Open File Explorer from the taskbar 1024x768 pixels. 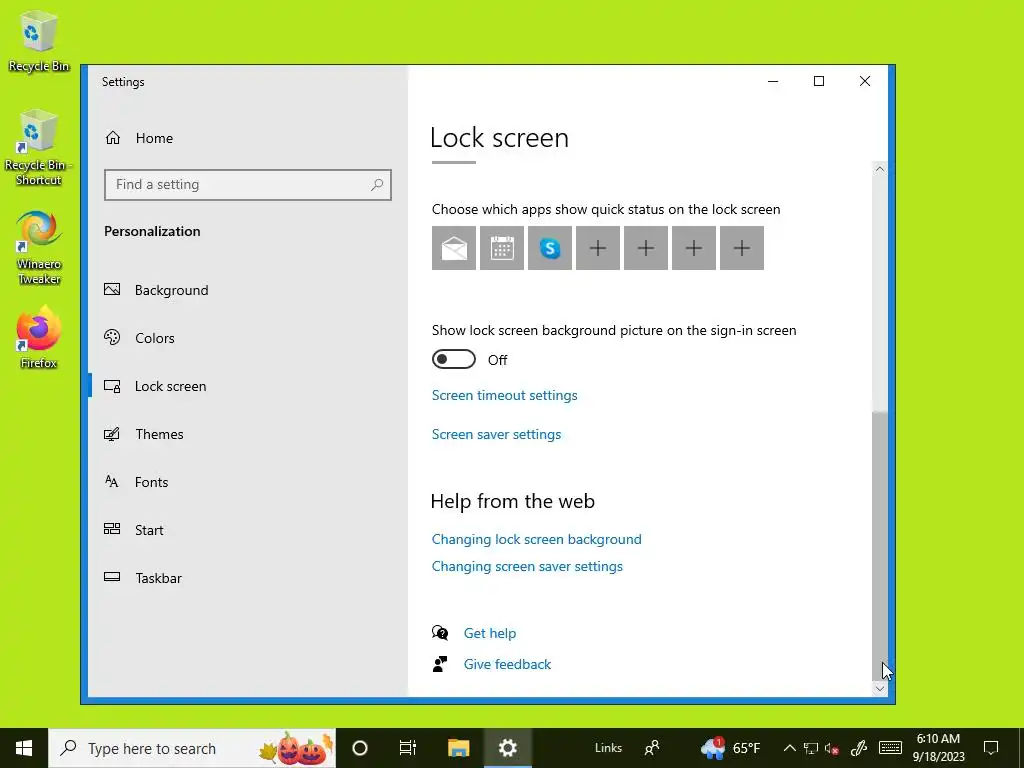[x=458, y=748]
